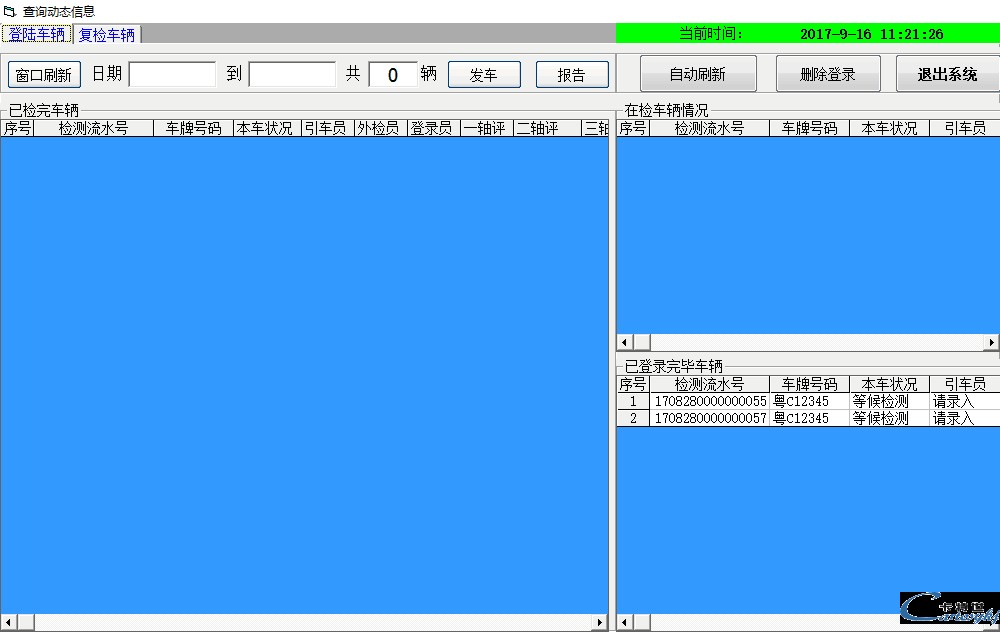Open the 报告 report button

pyautogui.click(x=572, y=73)
